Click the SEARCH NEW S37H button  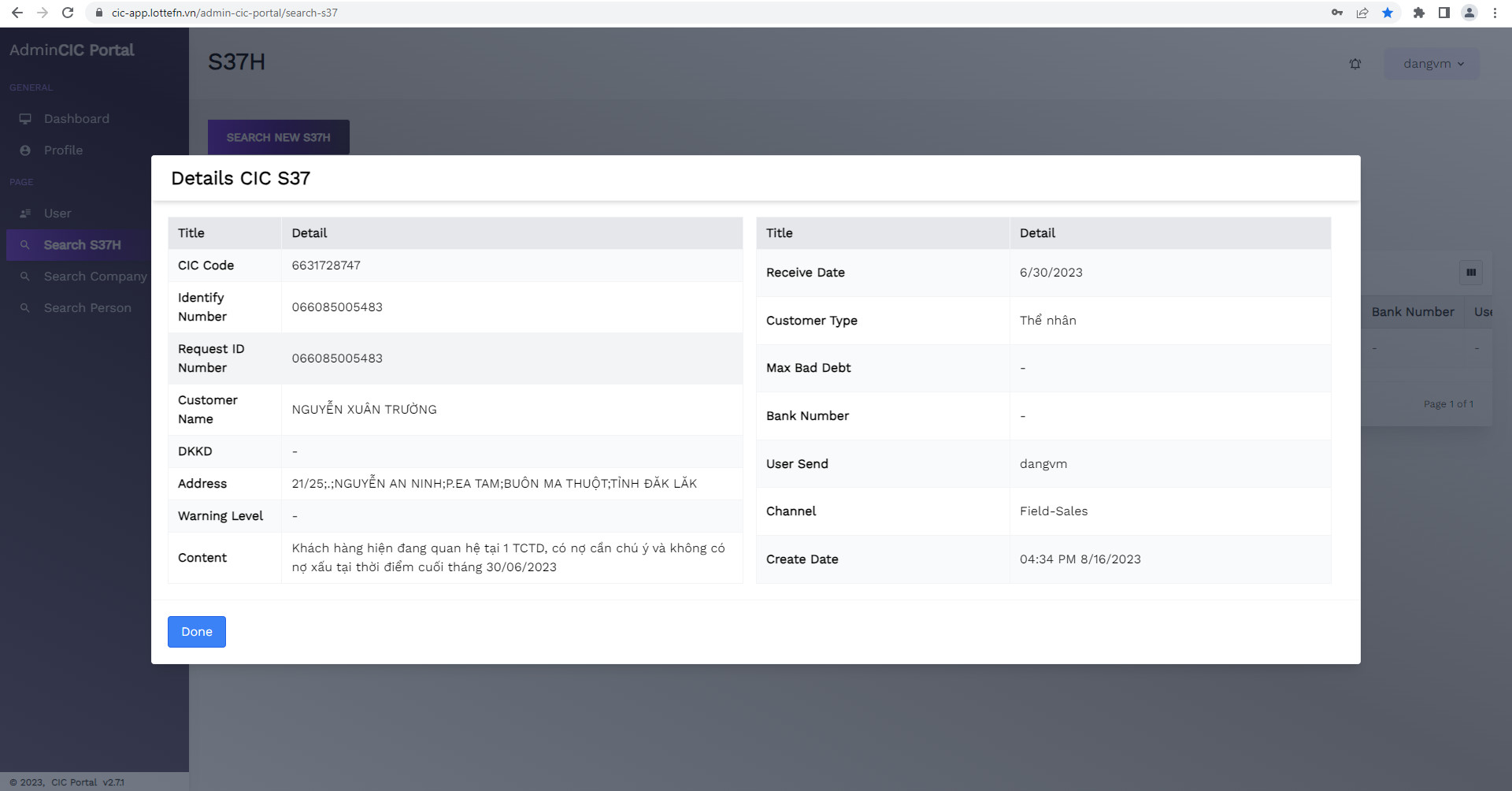[x=278, y=137]
